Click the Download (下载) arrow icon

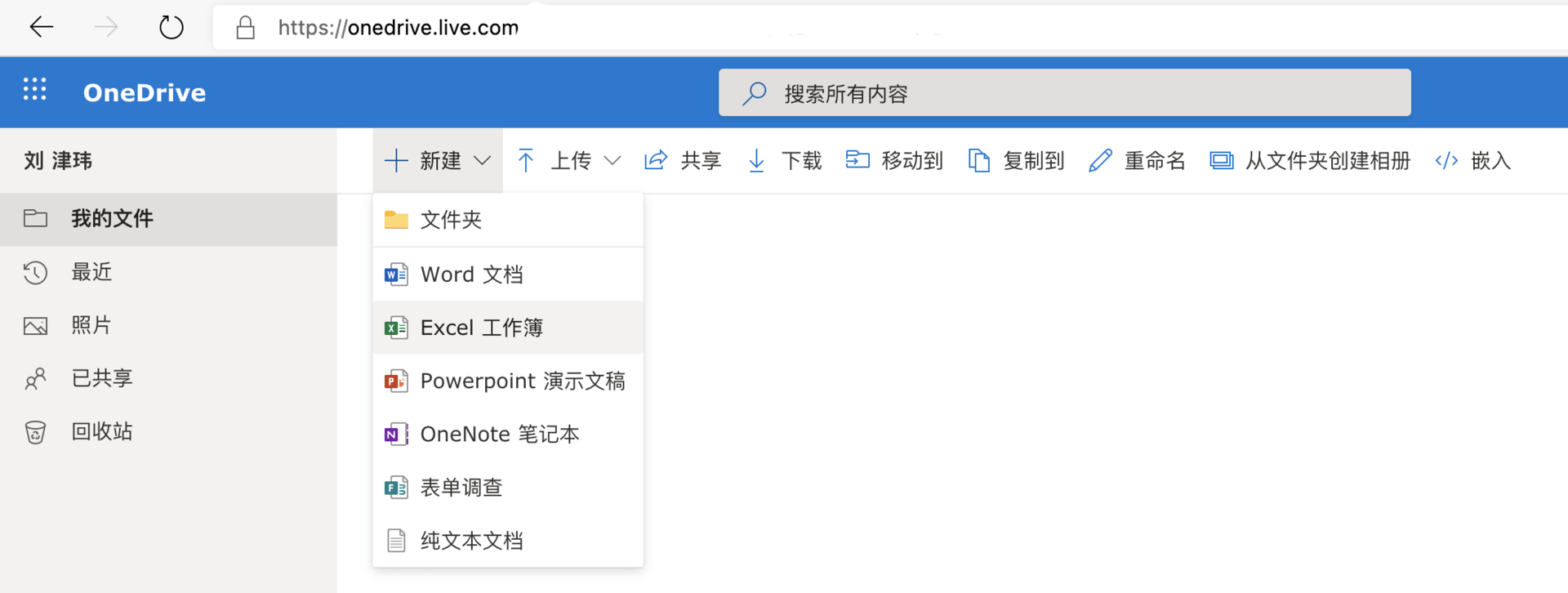coord(756,160)
